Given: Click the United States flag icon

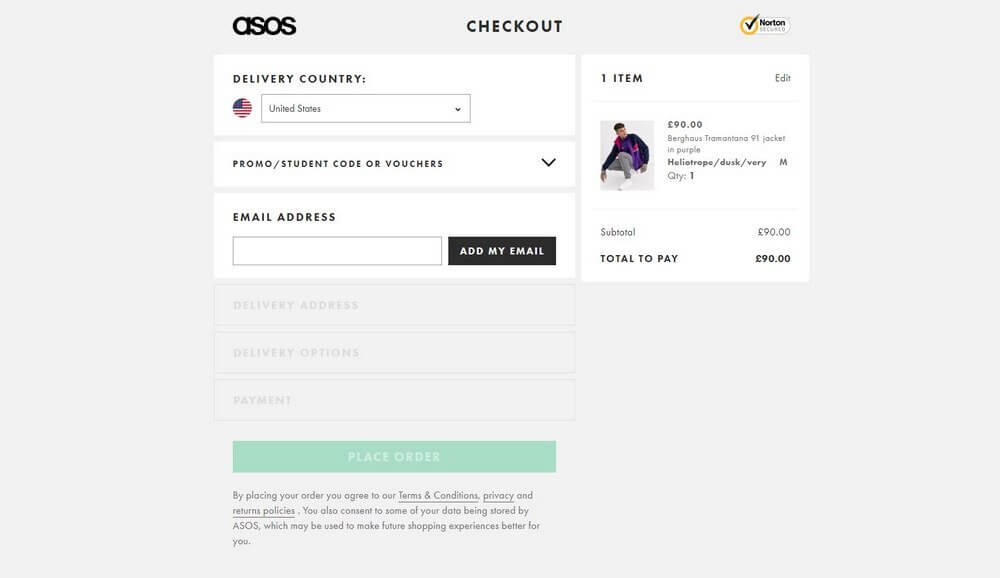Looking at the screenshot, I should pos(242,106).
